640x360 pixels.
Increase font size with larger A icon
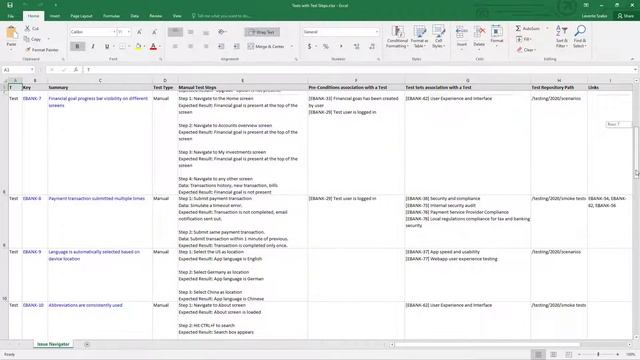pos(140,32)
